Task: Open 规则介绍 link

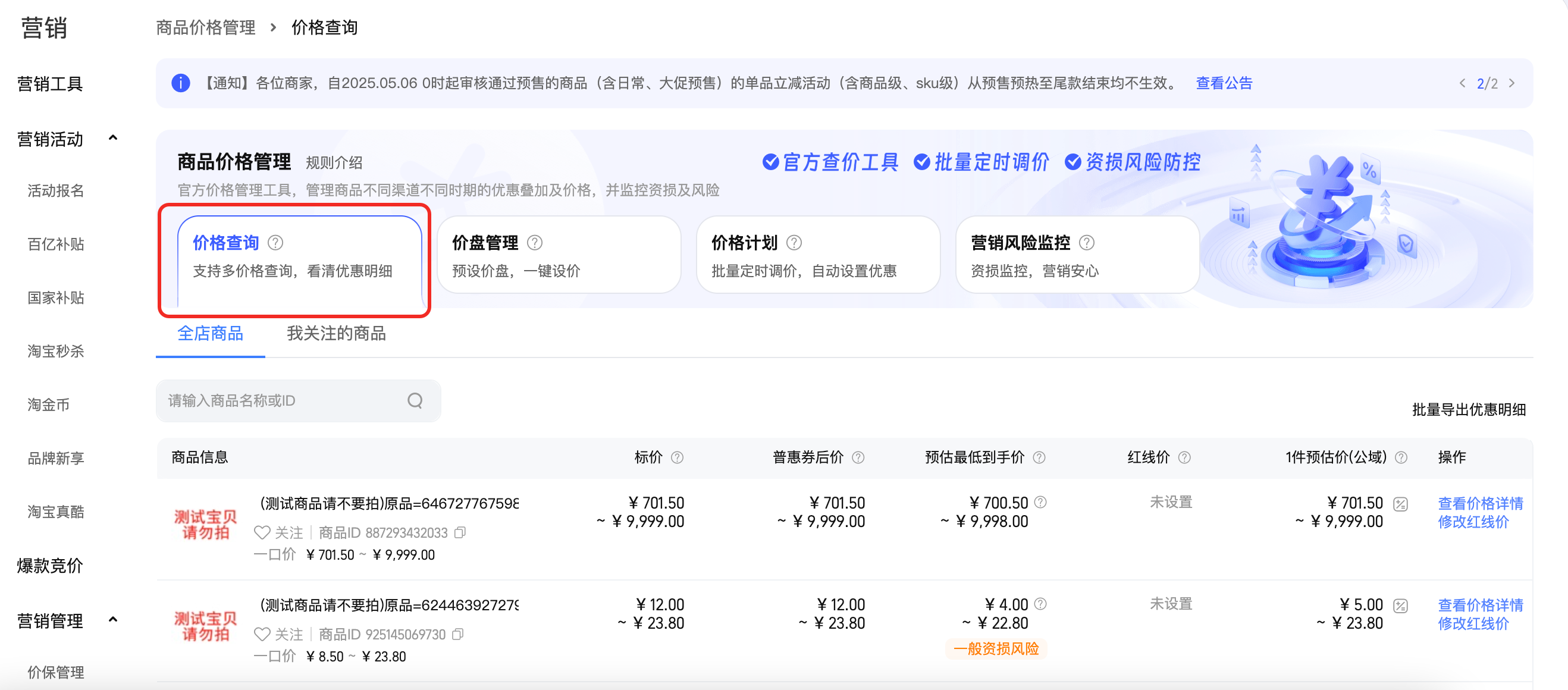Action: pos(334,163)
